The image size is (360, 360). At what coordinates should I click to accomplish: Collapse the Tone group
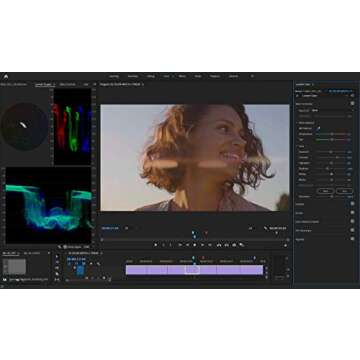(297, 146)
